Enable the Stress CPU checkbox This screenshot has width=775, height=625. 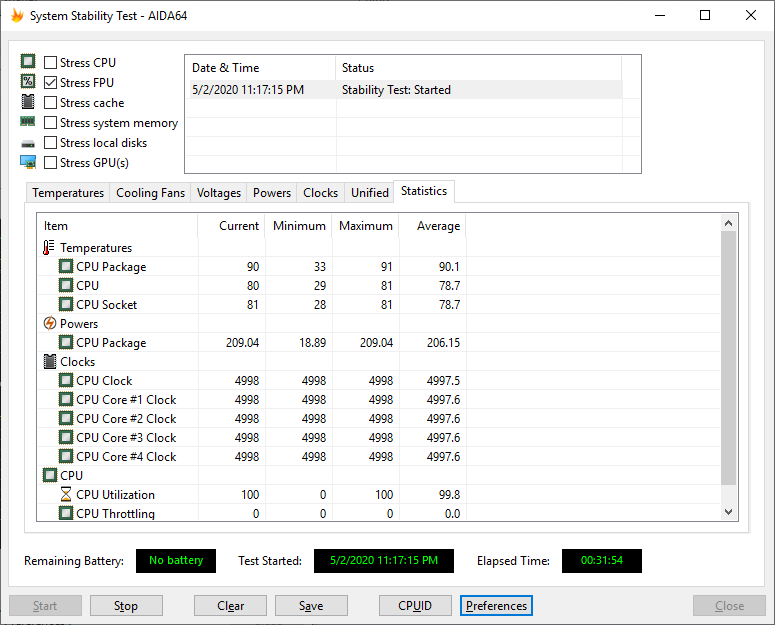[50, 62]
